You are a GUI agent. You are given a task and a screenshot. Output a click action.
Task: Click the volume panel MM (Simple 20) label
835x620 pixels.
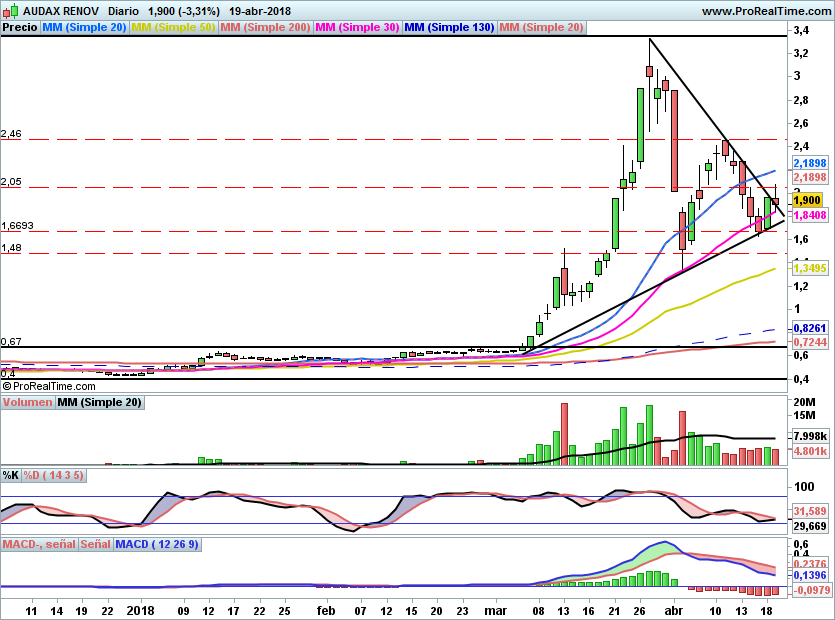click(x=99, y=403)
